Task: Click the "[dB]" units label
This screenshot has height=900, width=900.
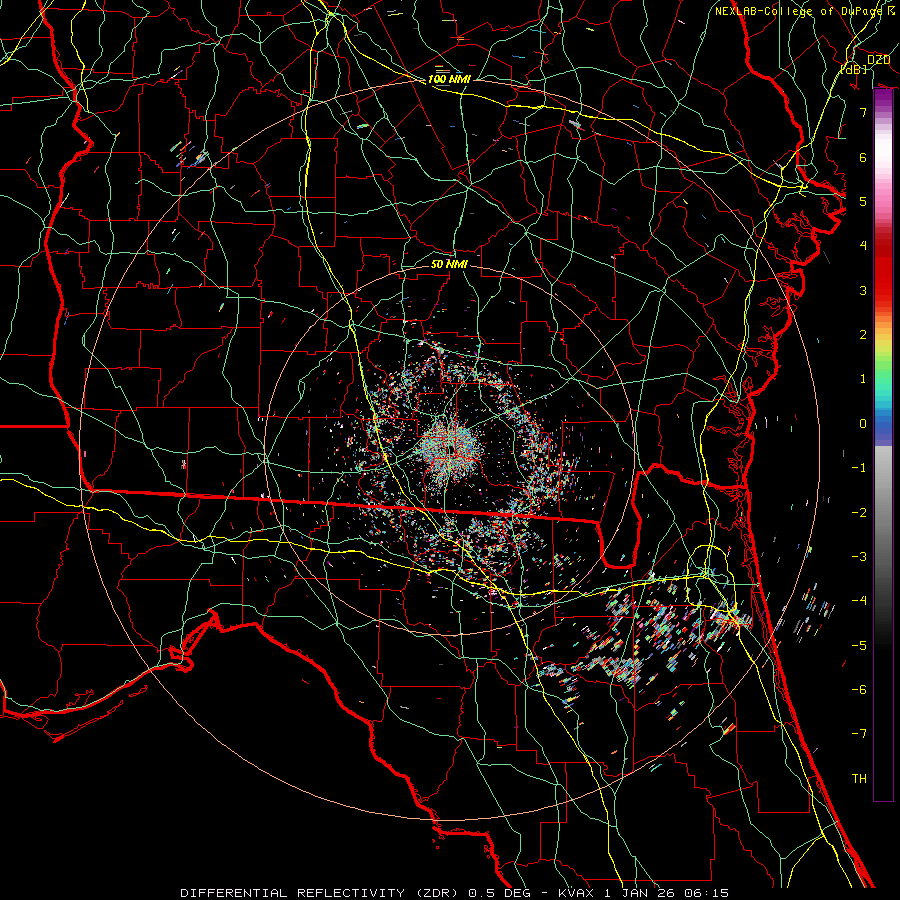Action: [x=854, y=69]
